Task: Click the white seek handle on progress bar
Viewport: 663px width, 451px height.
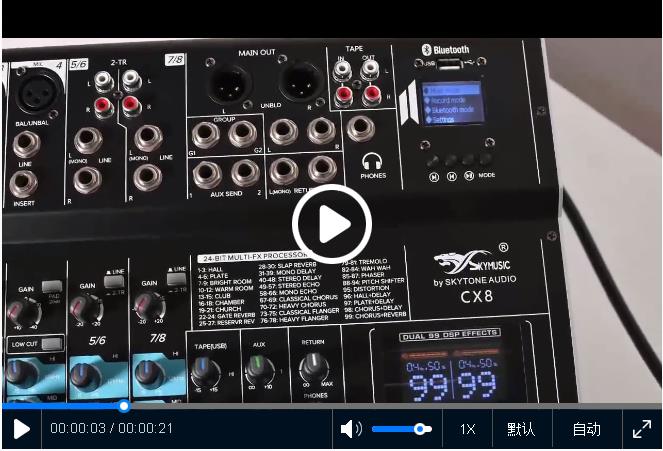Action: [124, 406]
